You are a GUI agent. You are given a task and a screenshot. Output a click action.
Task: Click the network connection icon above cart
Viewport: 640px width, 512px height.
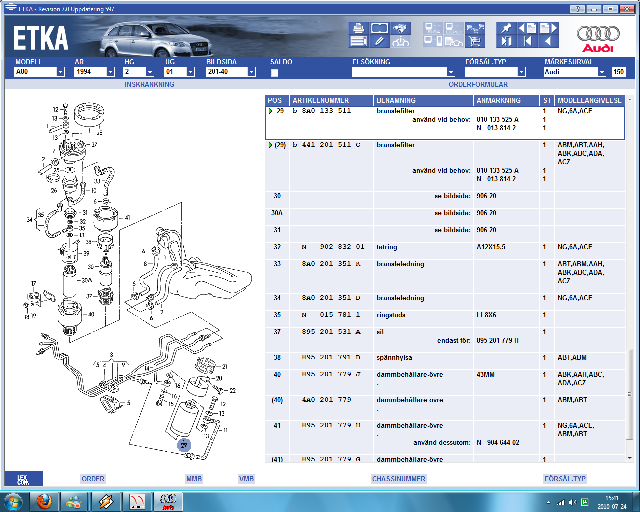pos(475,28)
